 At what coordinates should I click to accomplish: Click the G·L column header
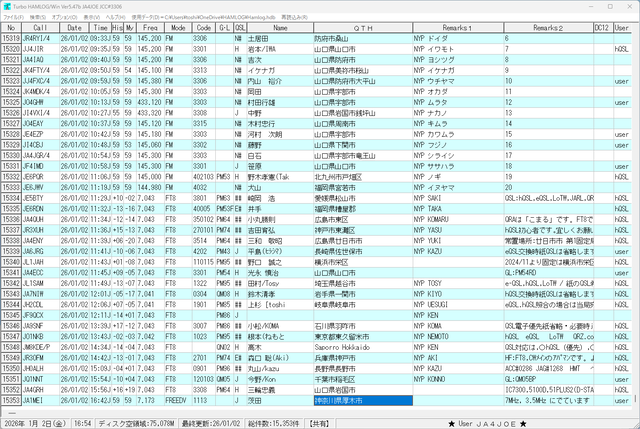click(224, 28)
